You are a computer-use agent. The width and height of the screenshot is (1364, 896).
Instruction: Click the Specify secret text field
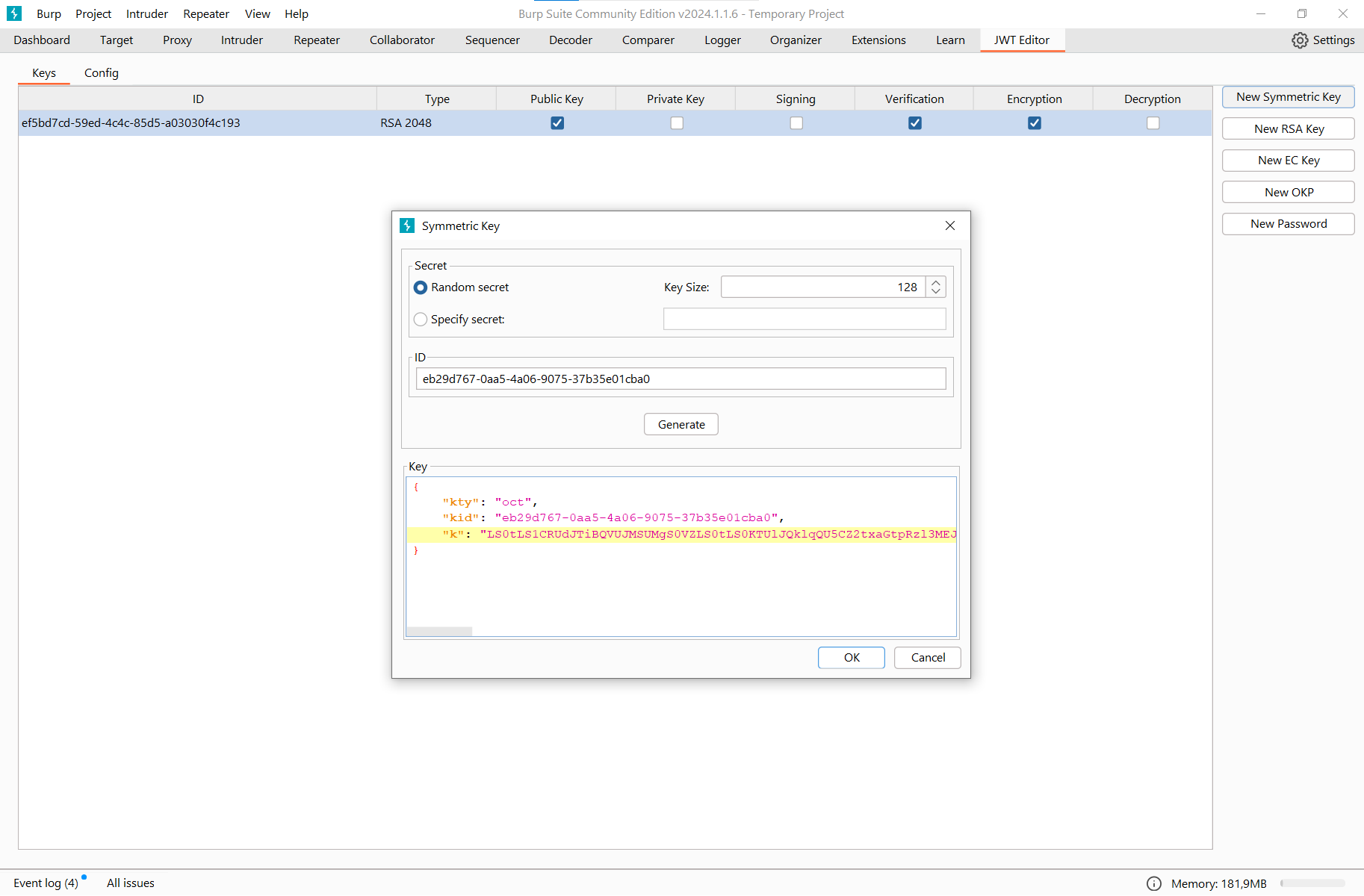(805, 320)
